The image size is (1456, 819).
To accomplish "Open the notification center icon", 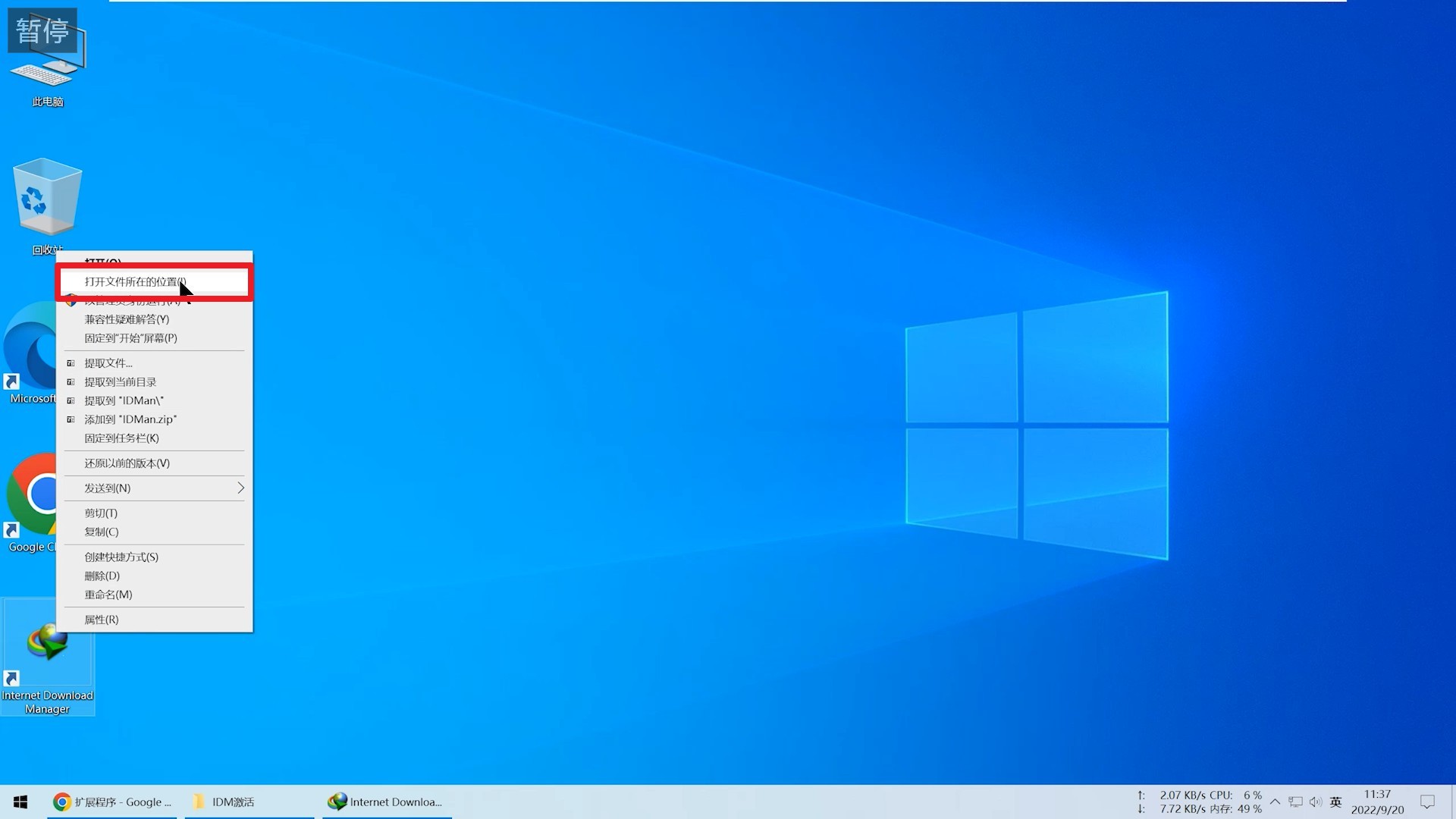I will pyautogui.click(x=1427, y=802).
